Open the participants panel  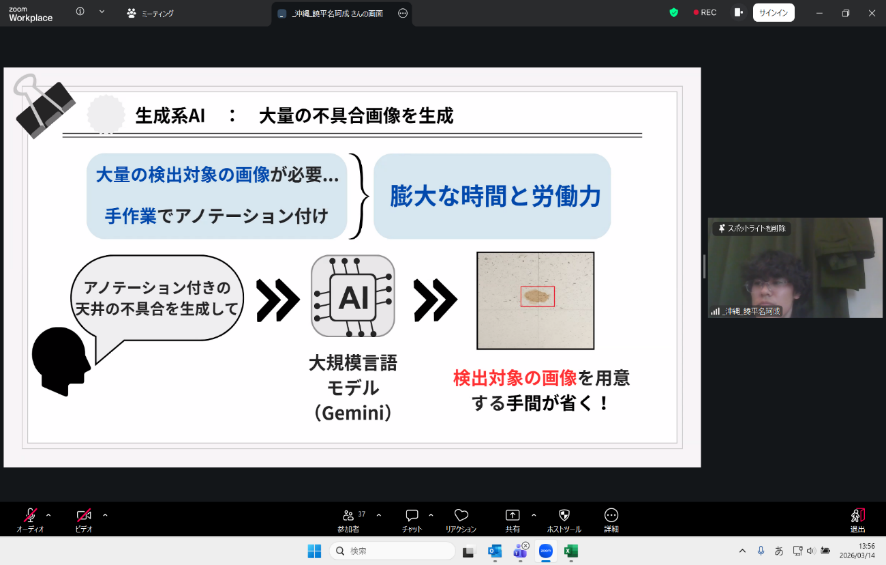(x=348, y=516)
